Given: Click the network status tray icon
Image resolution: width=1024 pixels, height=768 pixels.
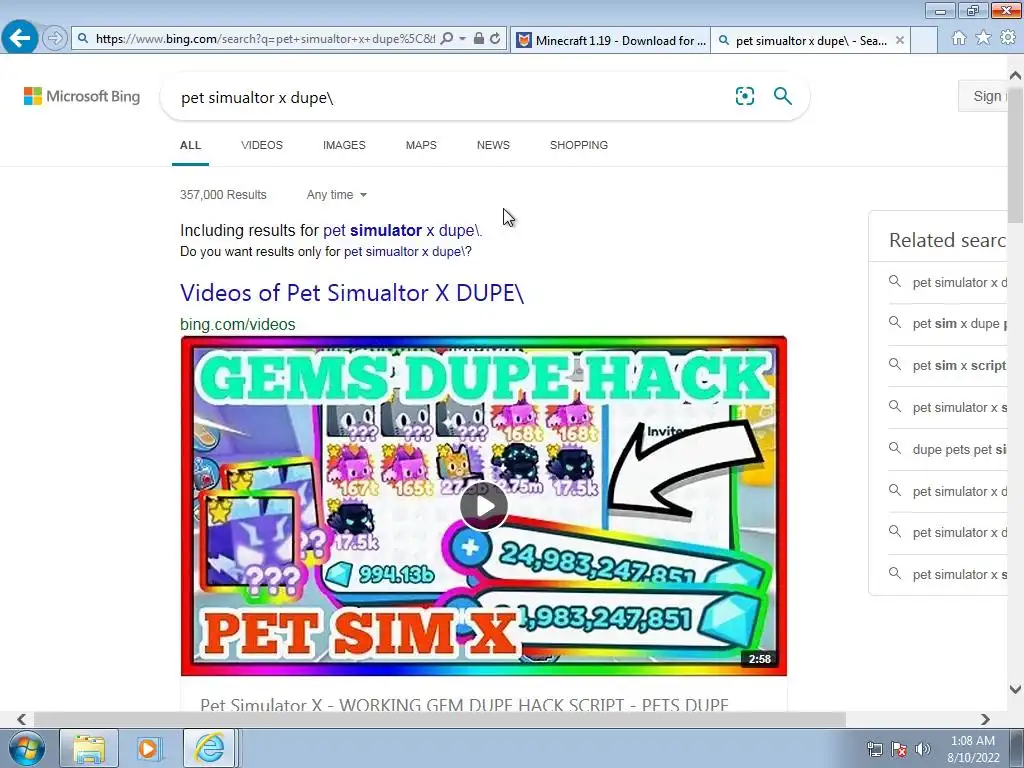Looking at the screenshot, I should coord(874,749).
